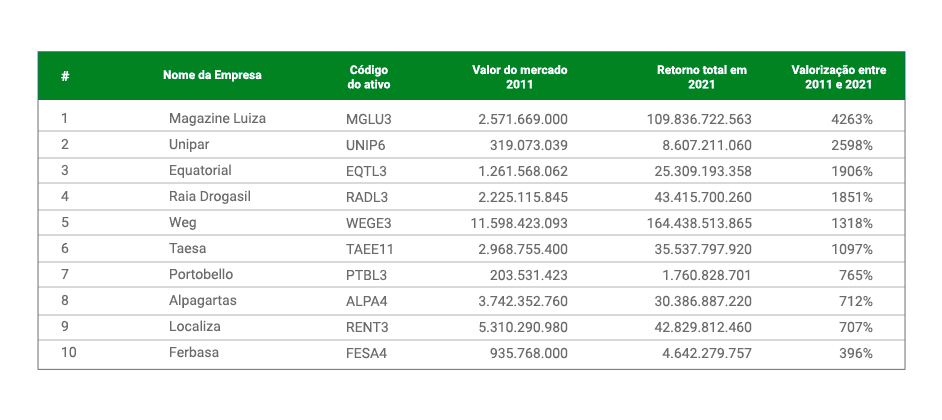Click the Código do ativo column header
Screen dimensions: 942x420
(369, 78)
